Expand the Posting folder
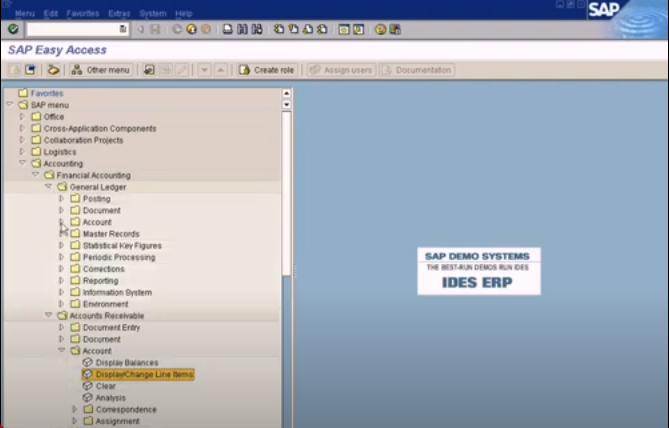Viewport: 669px width, 428px height. tap(61, 198)
